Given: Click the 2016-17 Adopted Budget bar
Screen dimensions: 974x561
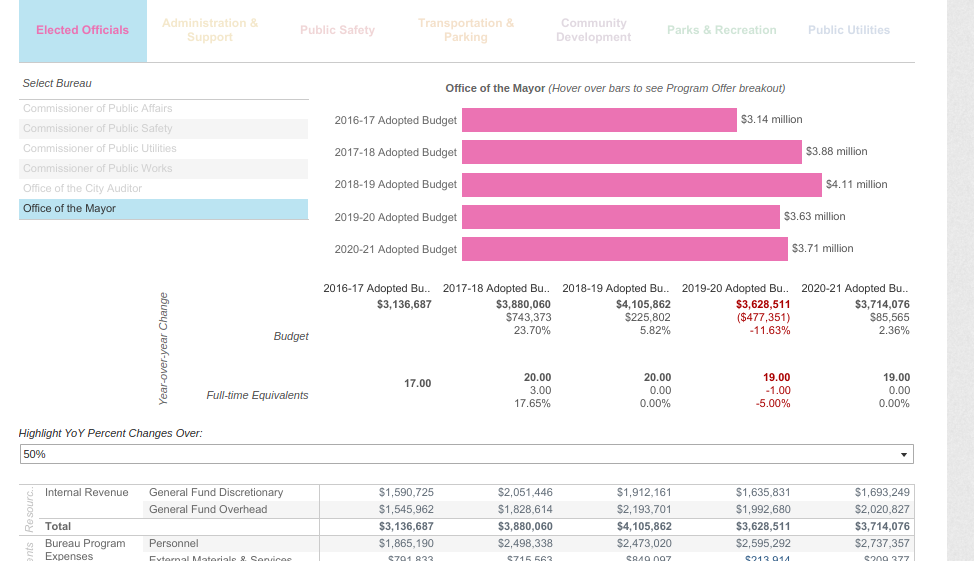Looking at the screenshot, I should click(599, 120).
